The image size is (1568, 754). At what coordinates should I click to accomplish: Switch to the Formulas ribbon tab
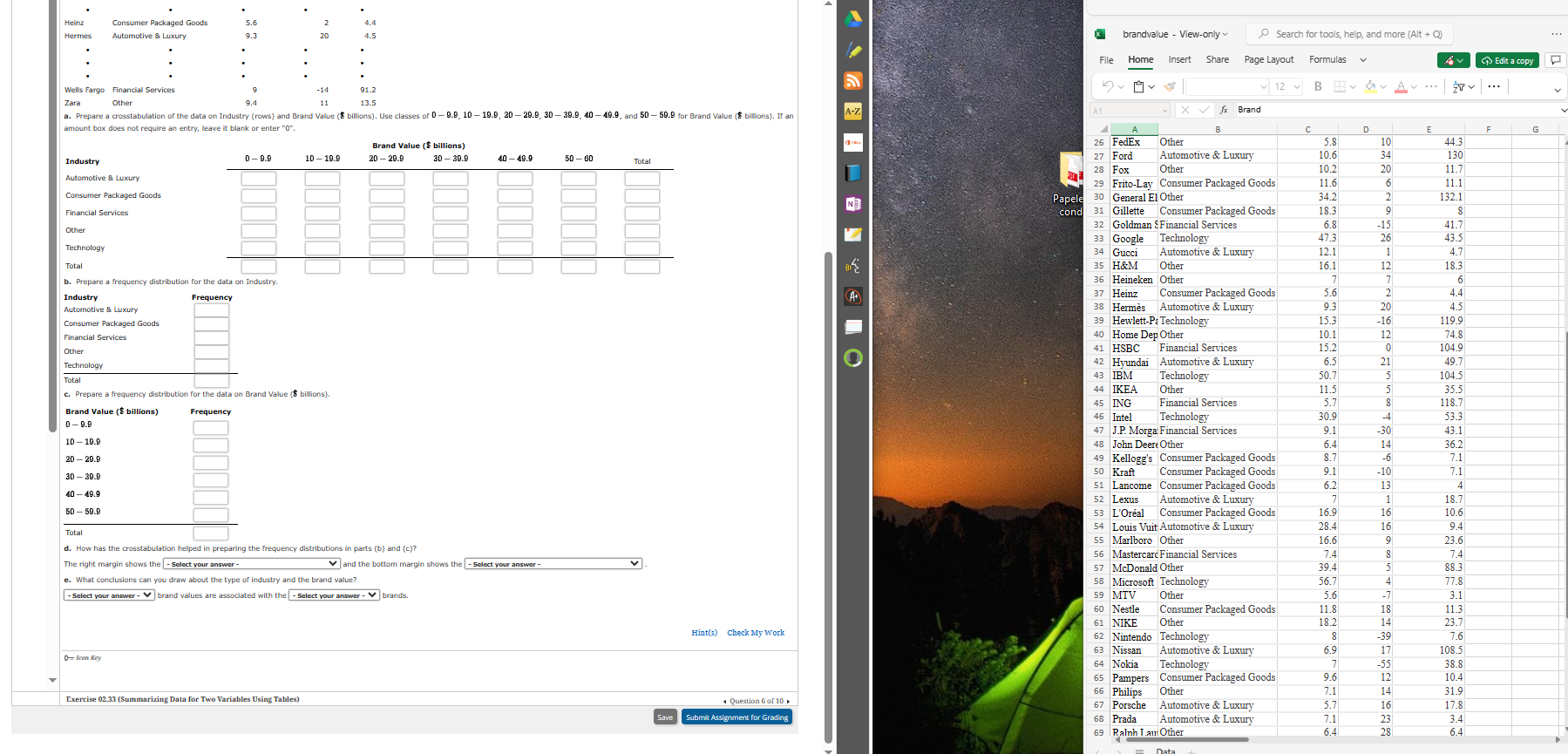[1327, 60]
